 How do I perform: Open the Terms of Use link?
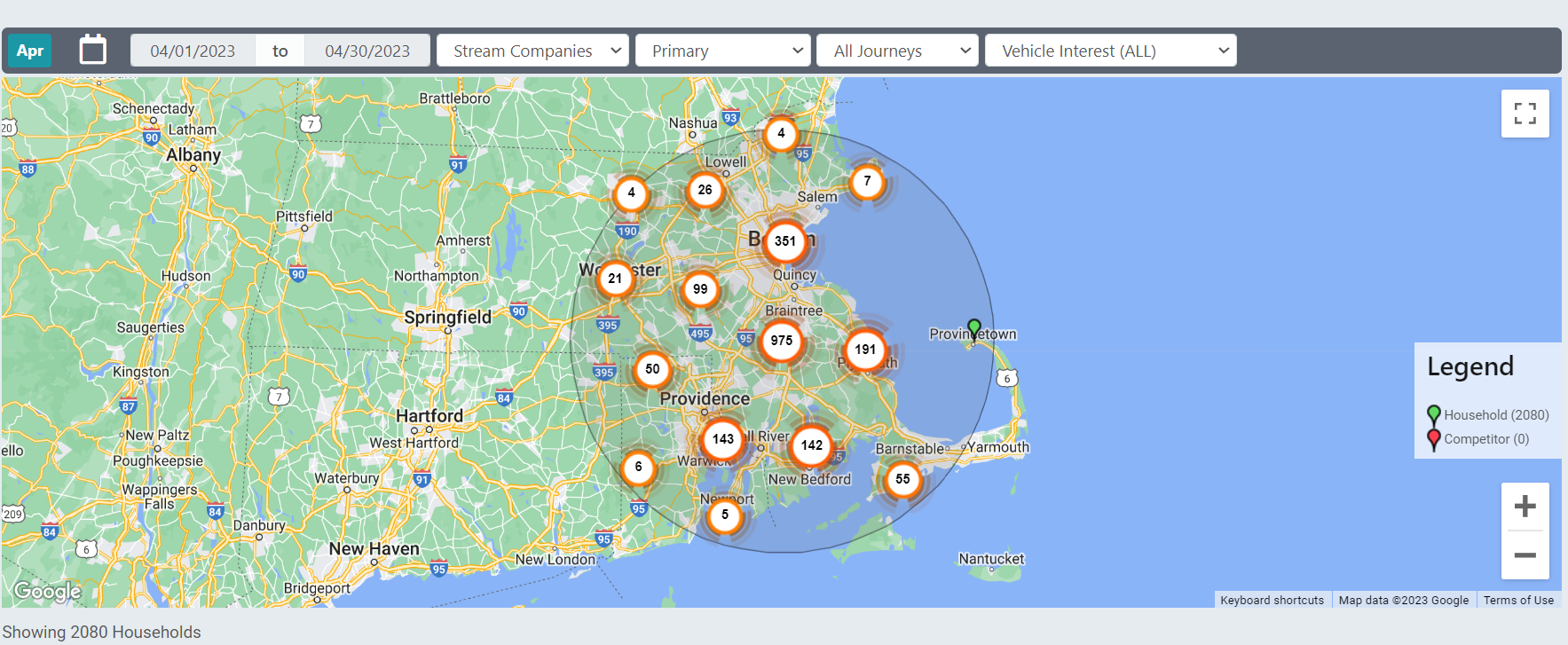tap(1518, 601)
